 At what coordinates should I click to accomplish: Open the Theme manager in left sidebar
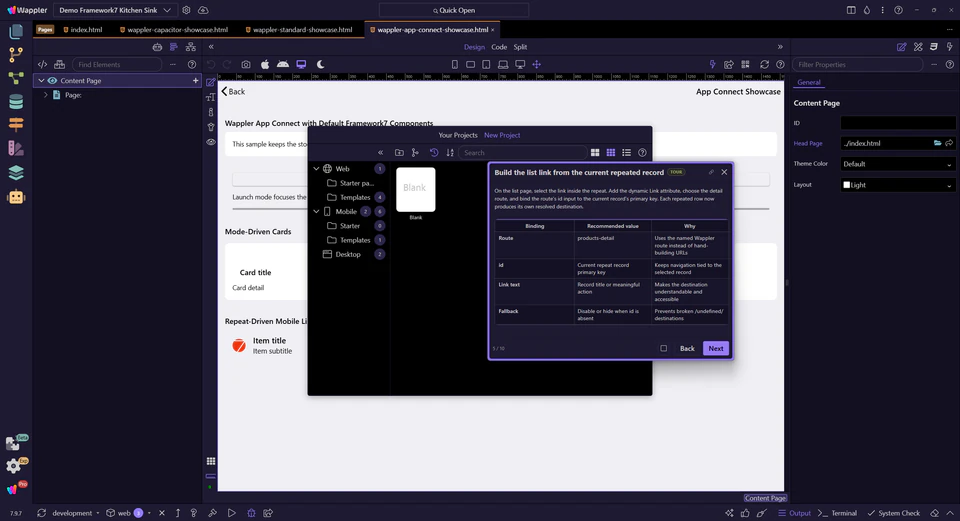click(16, 148)
